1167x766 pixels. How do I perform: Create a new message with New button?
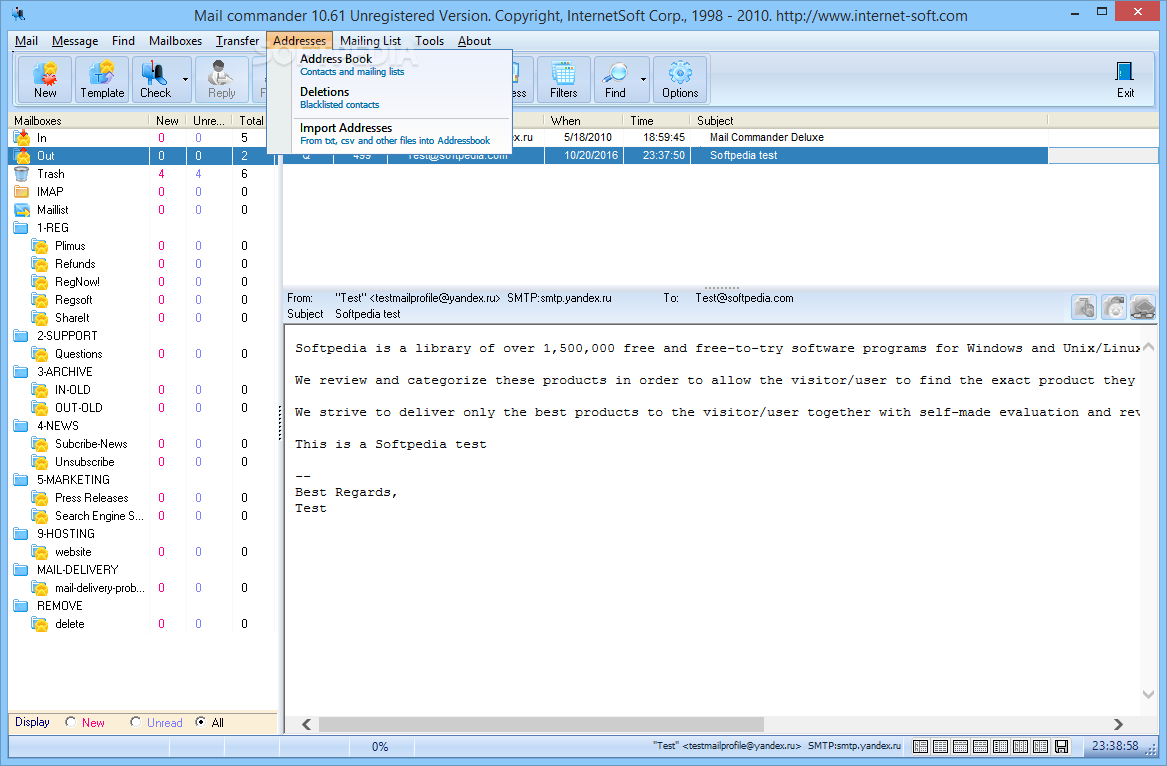click(x=45, y=80)
